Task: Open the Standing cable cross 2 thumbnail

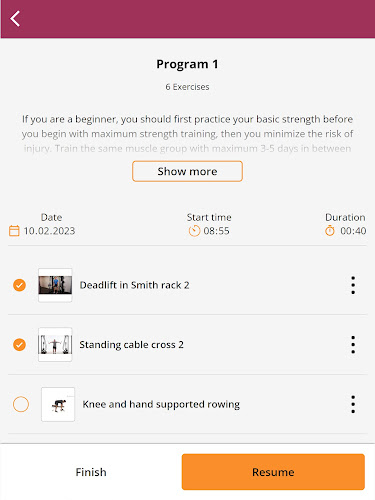Action: tap(55, 344)
